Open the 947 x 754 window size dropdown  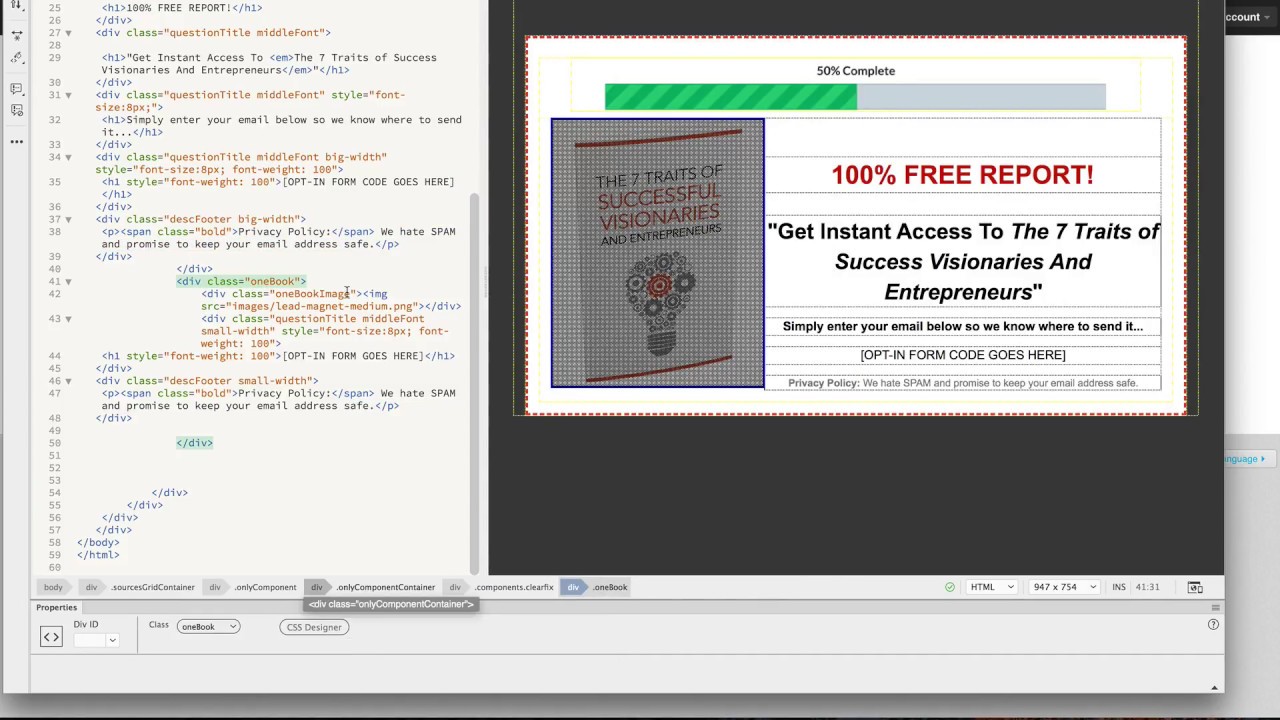(x=1064, y=587)
